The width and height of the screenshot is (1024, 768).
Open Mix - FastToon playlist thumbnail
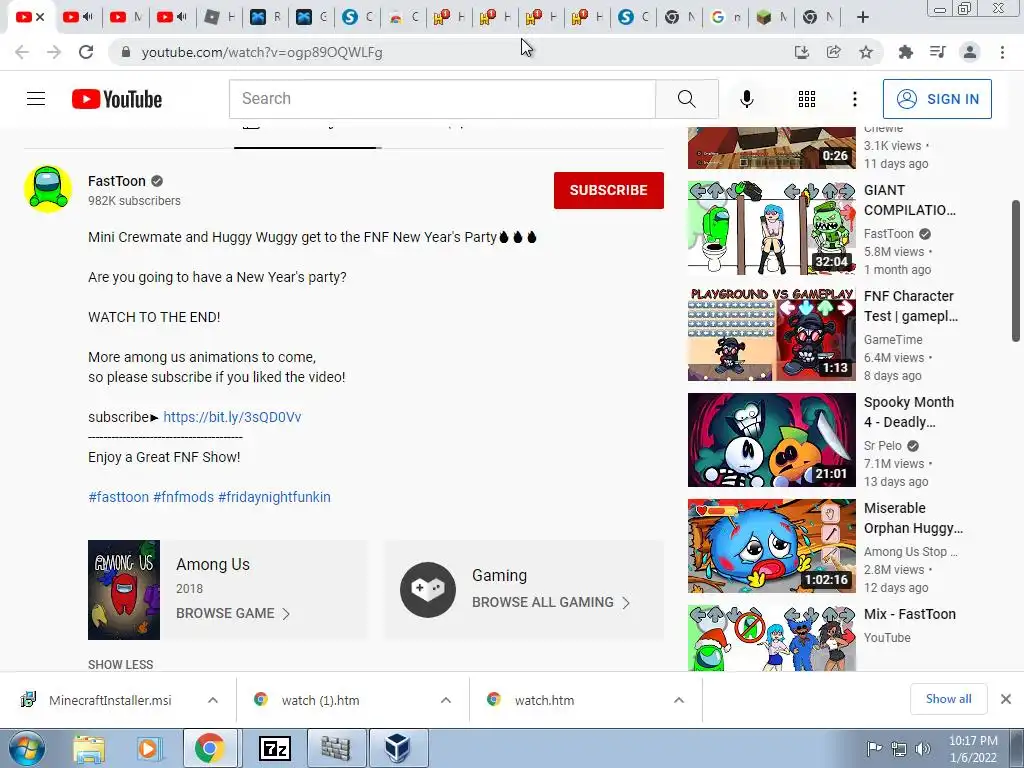click(771, 638)
